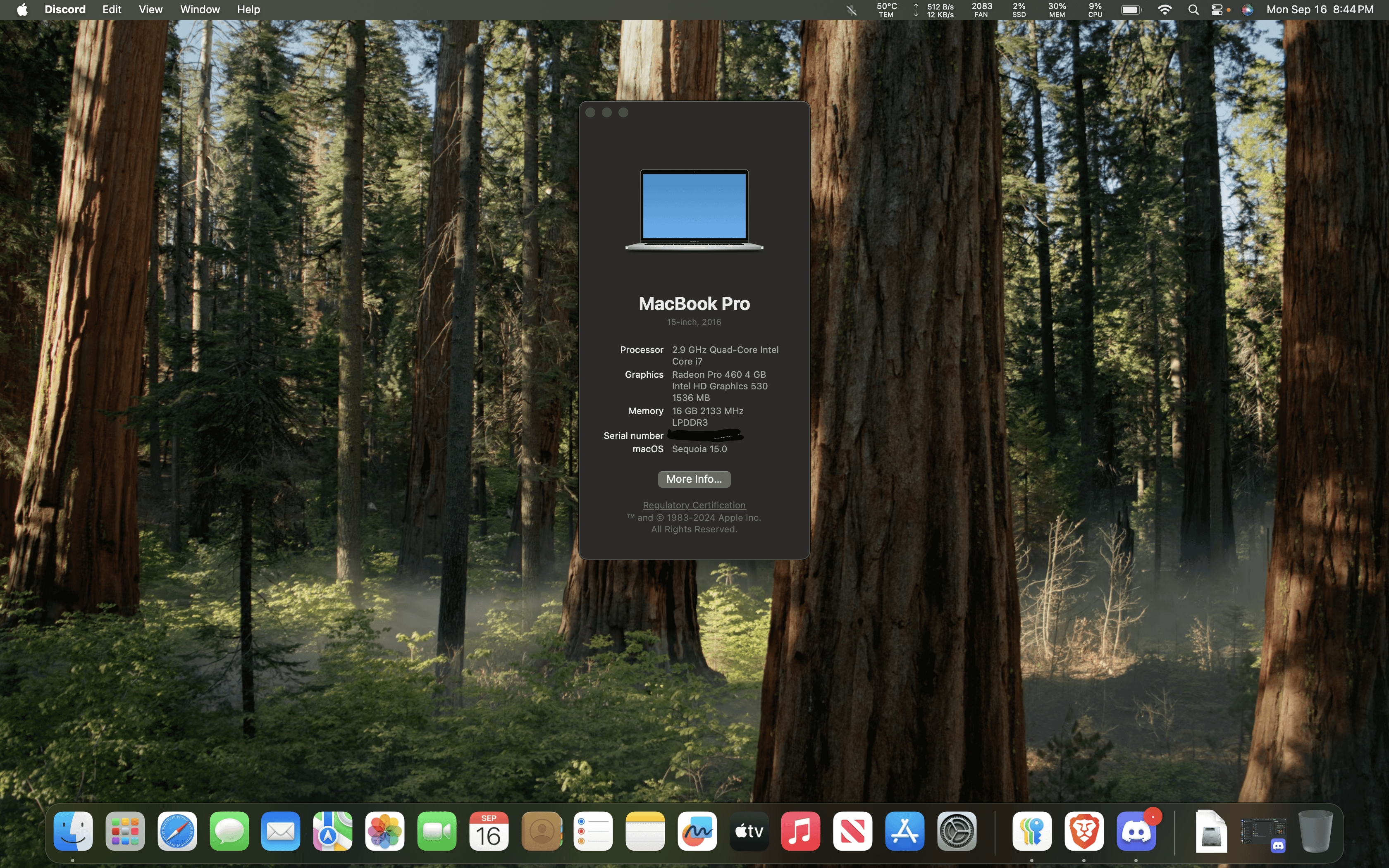The image size is (1389, 868).
Task: Open the Mail app
Action: [x=280, y=831]
